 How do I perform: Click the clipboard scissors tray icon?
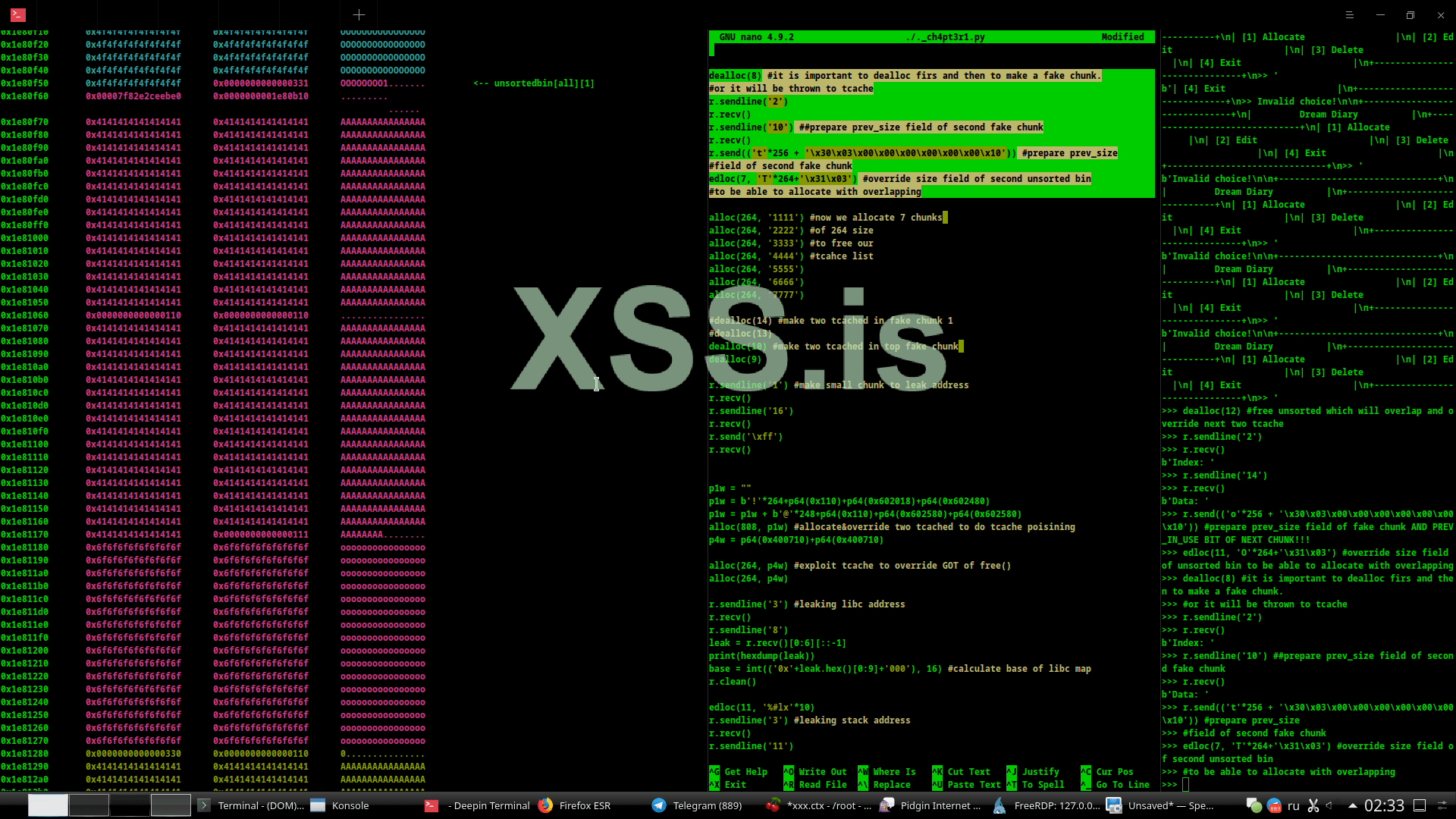tap(1313, 805)
